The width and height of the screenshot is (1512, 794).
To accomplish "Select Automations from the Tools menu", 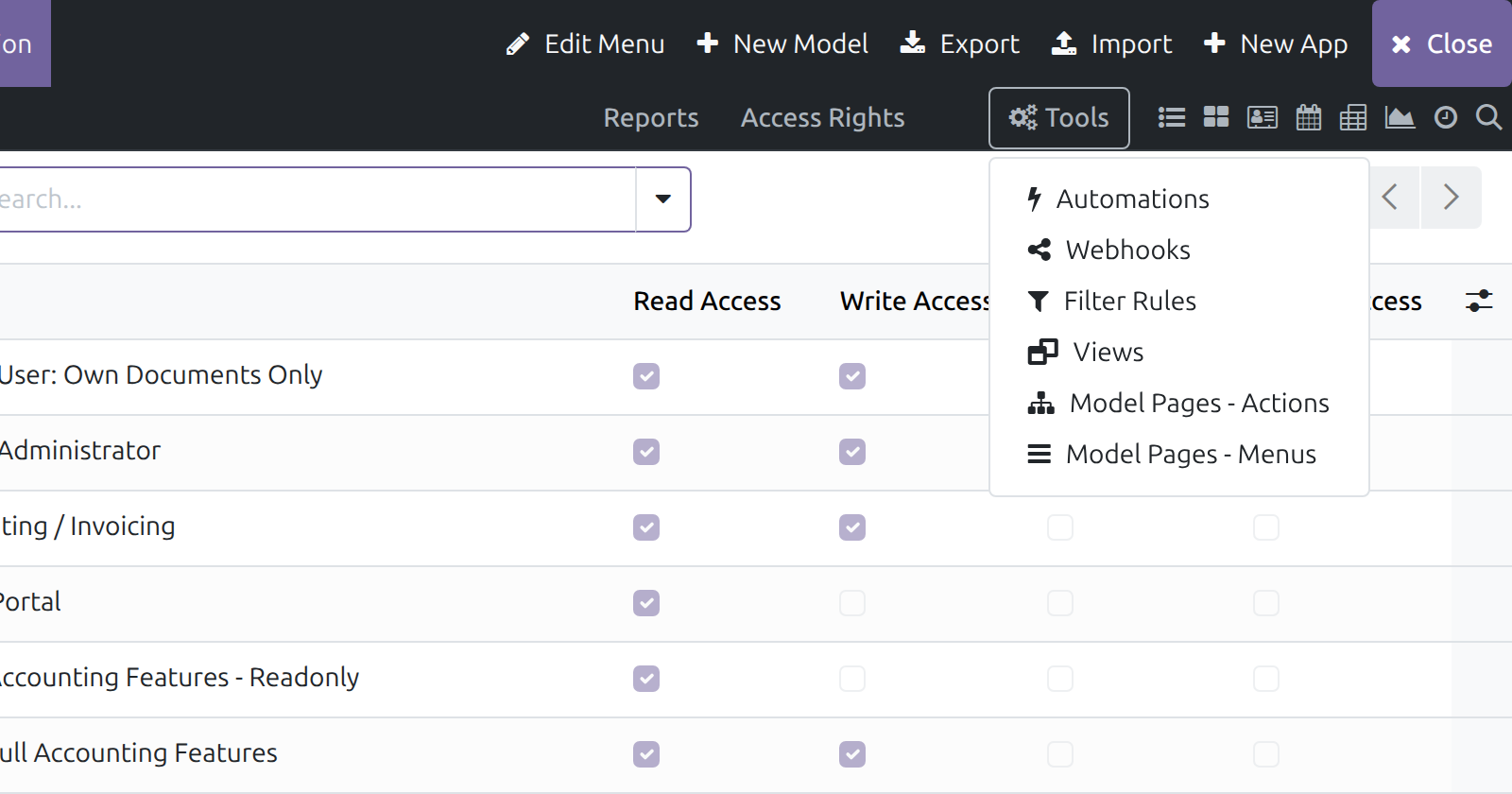I will click(x=1179, y=198).
